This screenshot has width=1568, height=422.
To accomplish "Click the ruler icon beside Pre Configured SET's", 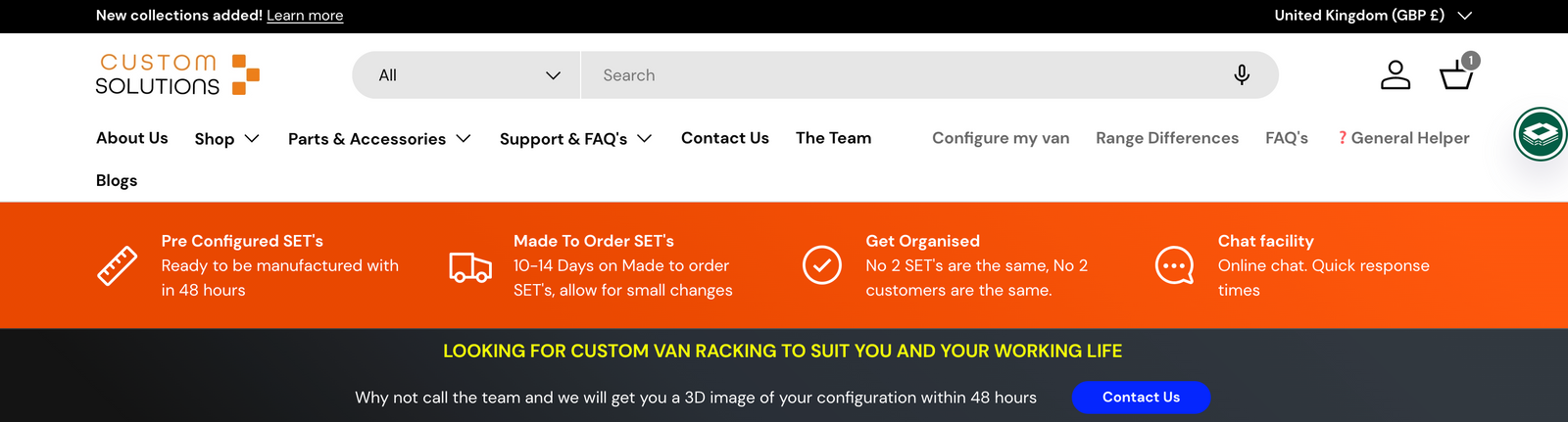I will click(118, 265).
